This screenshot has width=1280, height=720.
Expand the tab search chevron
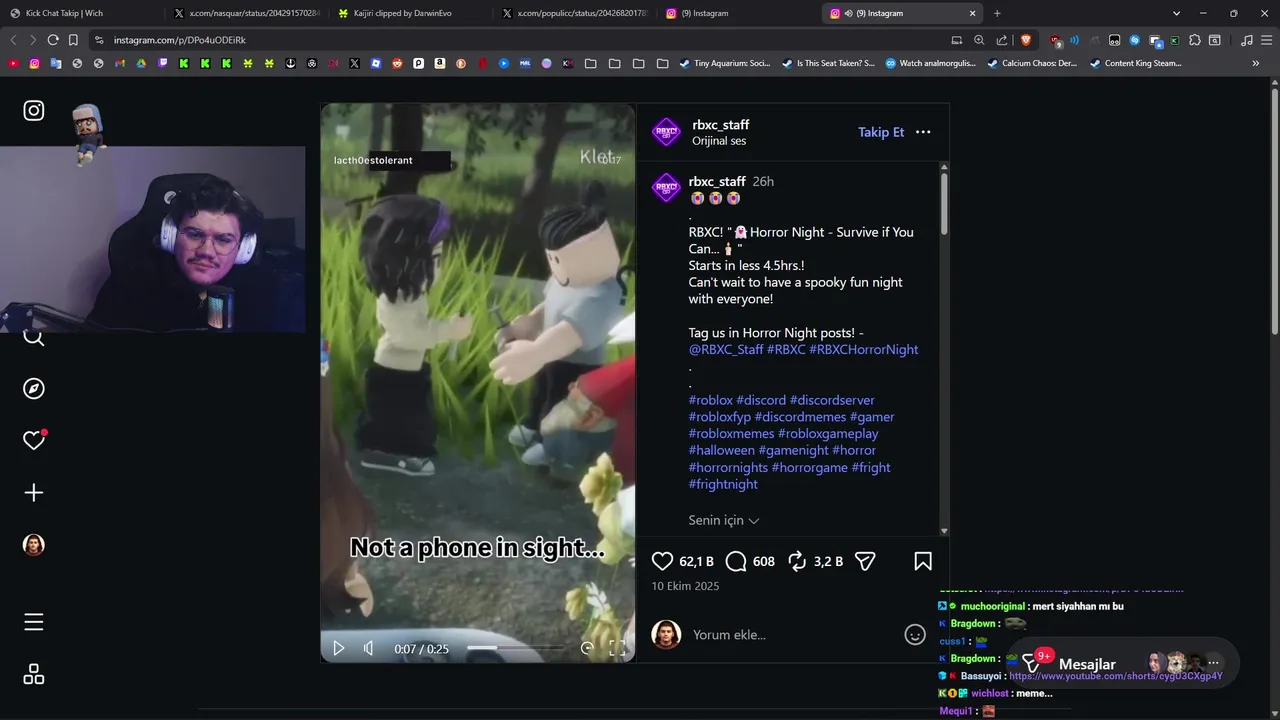(1176, 13)
